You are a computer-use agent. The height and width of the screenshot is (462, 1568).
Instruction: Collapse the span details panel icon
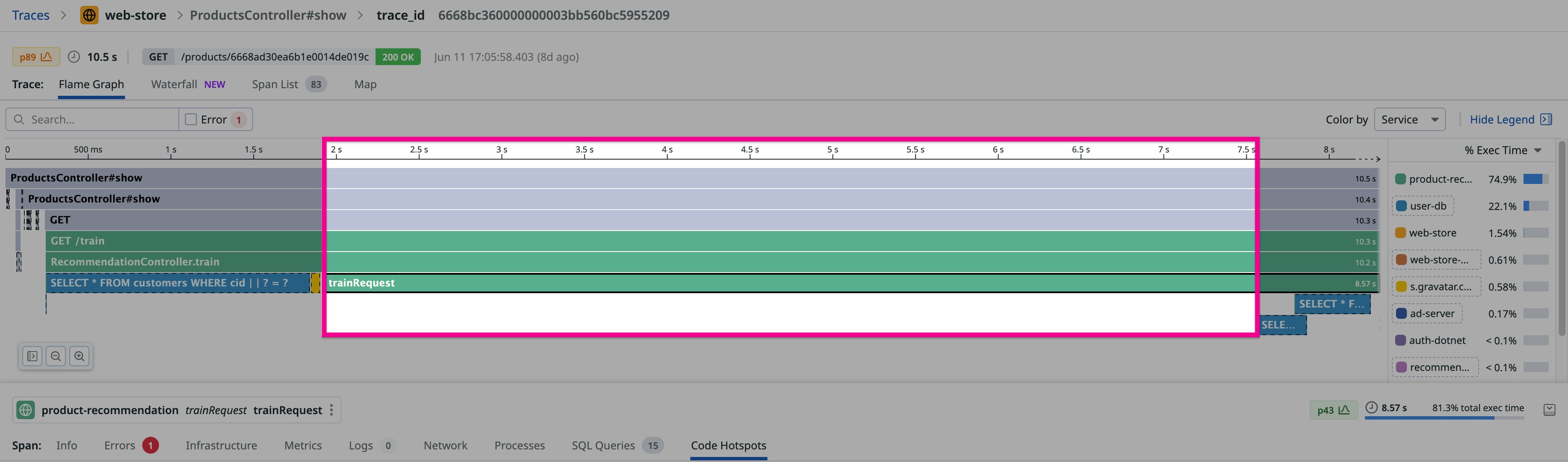pyautogui.click(x=1549, y=409)
